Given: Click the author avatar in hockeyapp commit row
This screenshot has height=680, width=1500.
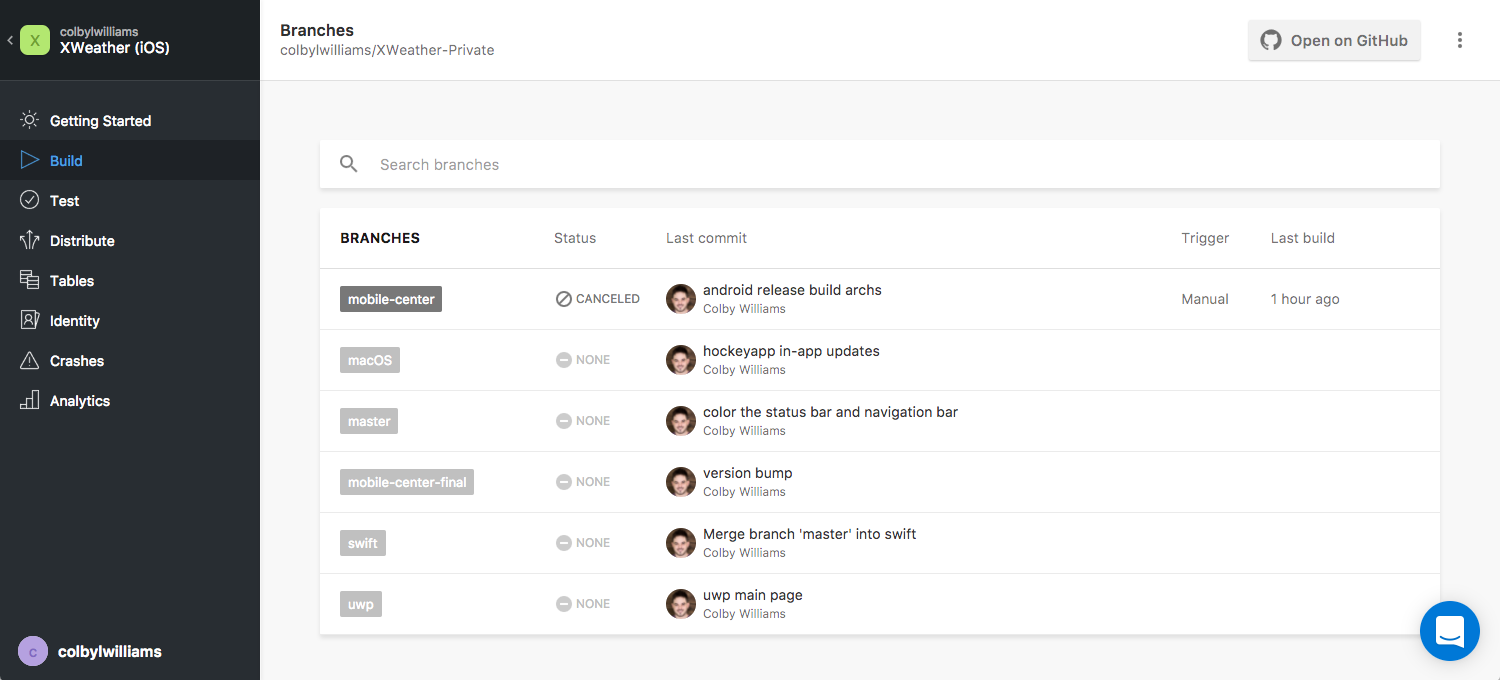Looking at the screenshot, I should [x=681, y=360].
